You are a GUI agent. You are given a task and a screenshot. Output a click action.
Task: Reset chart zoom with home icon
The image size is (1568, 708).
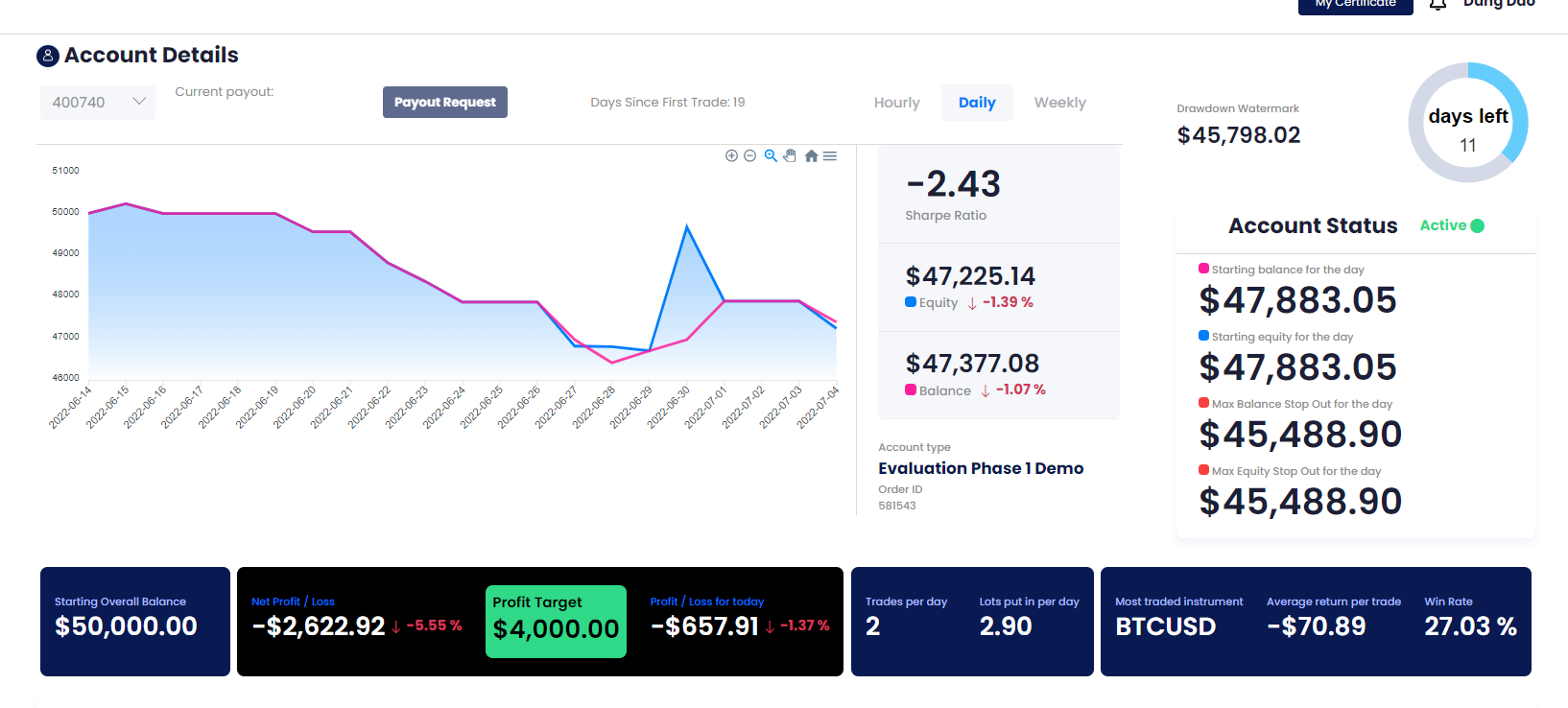click(x=811, y=155)
